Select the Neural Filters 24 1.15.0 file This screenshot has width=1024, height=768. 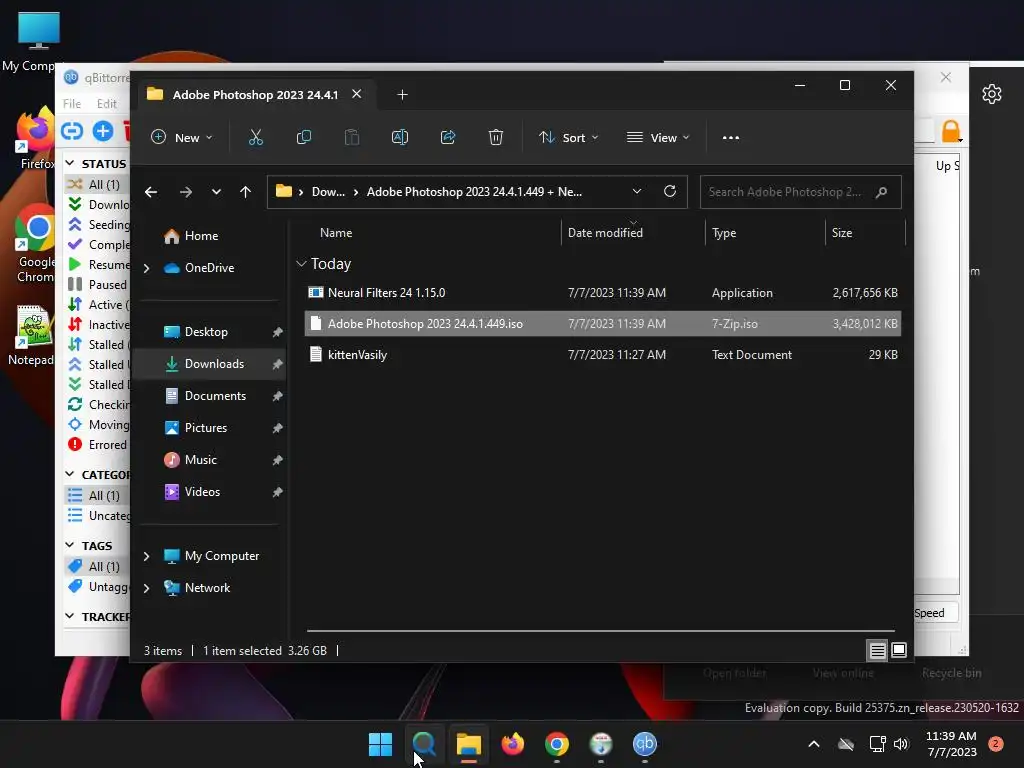coord(603,293)
